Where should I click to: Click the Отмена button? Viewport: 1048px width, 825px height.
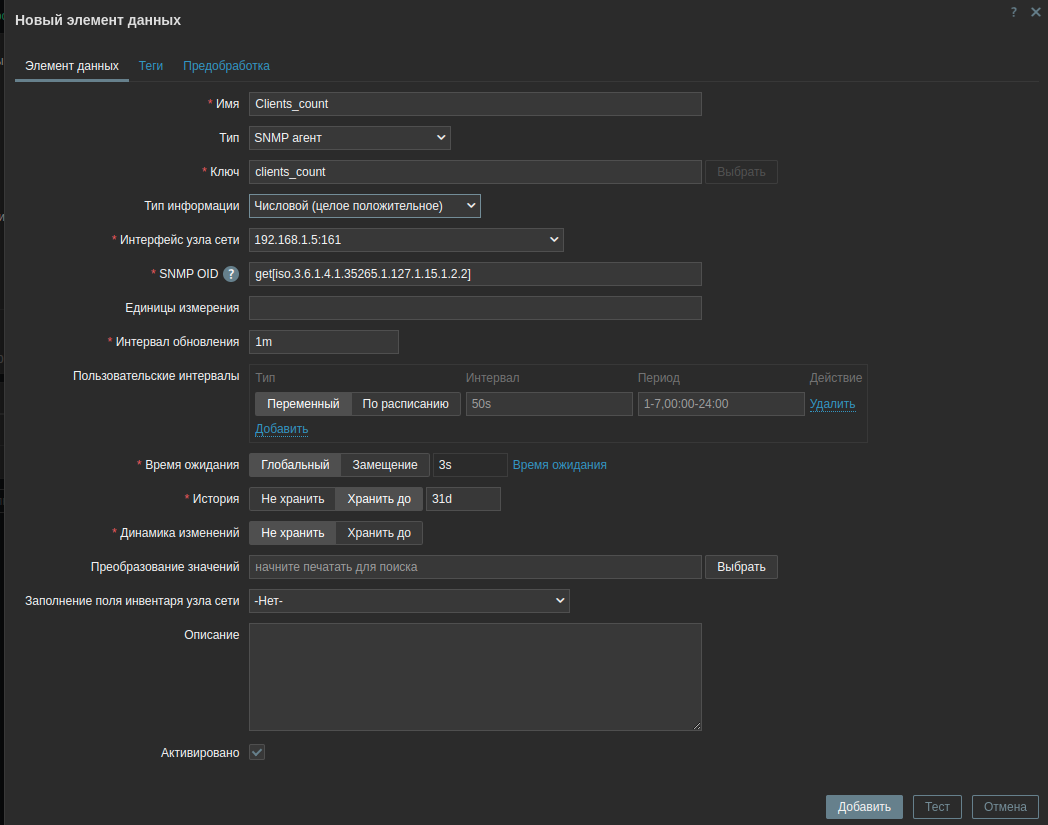click(1005, 807)
